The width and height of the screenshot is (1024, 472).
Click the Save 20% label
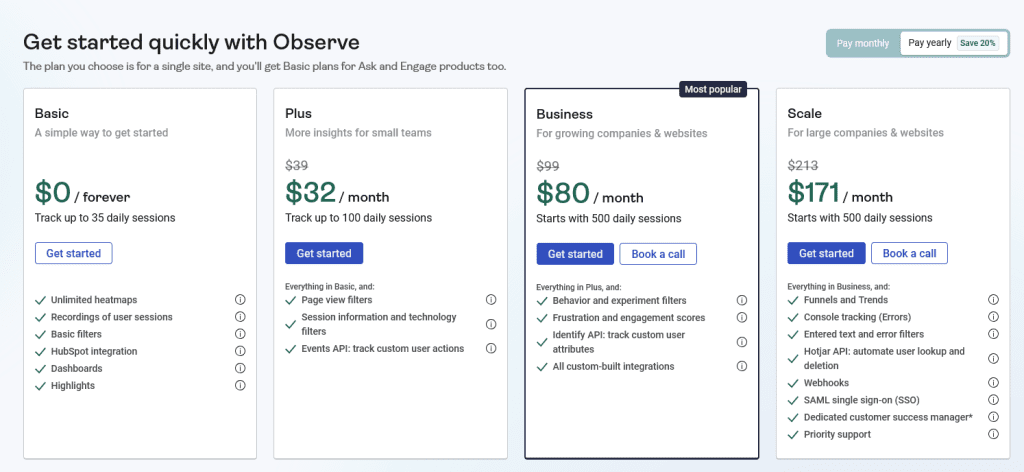click(x=978, y=44)
